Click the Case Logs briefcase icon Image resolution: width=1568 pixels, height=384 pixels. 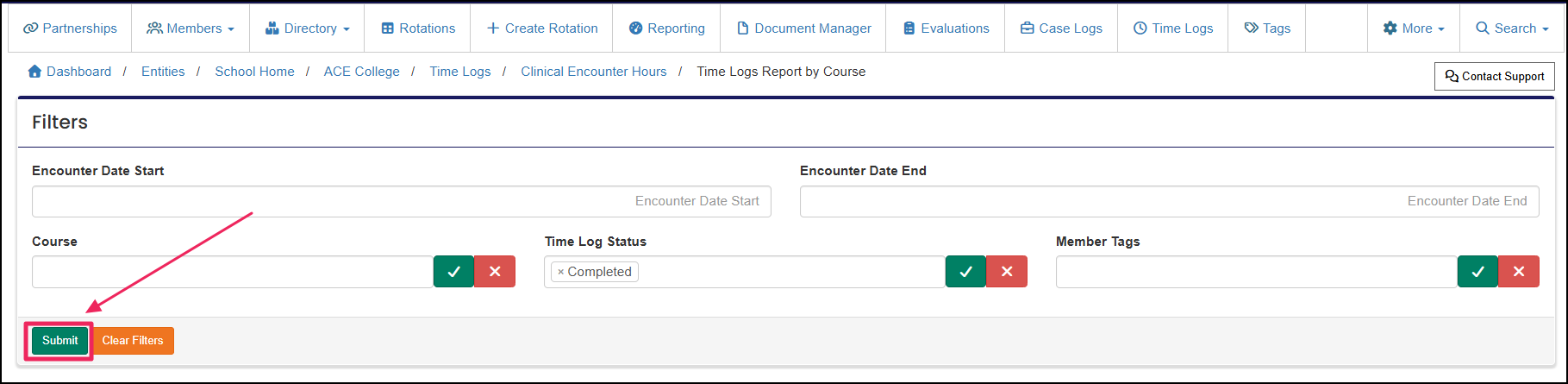coord(1028,28)
